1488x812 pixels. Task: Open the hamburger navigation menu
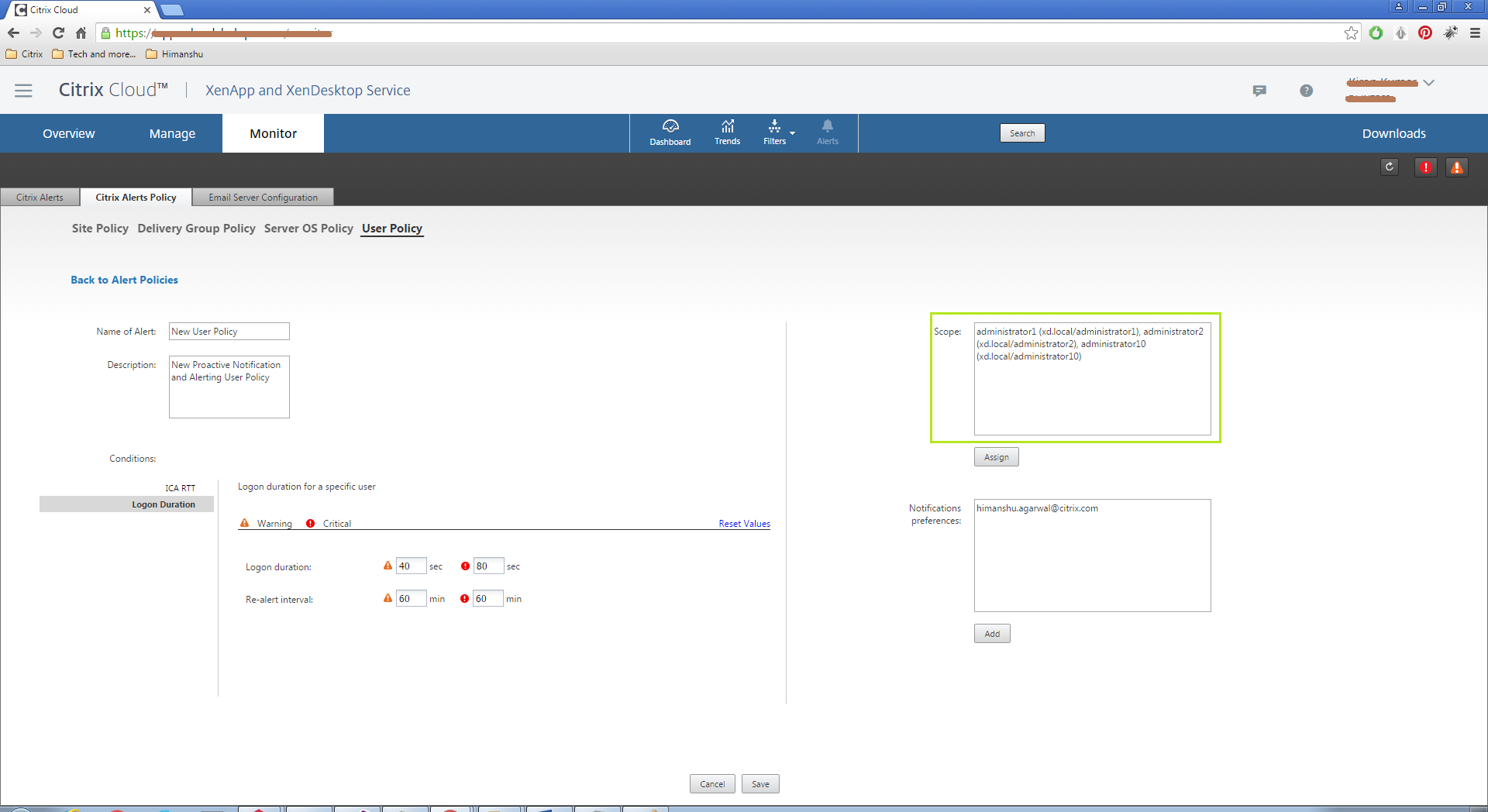[23, 91]
